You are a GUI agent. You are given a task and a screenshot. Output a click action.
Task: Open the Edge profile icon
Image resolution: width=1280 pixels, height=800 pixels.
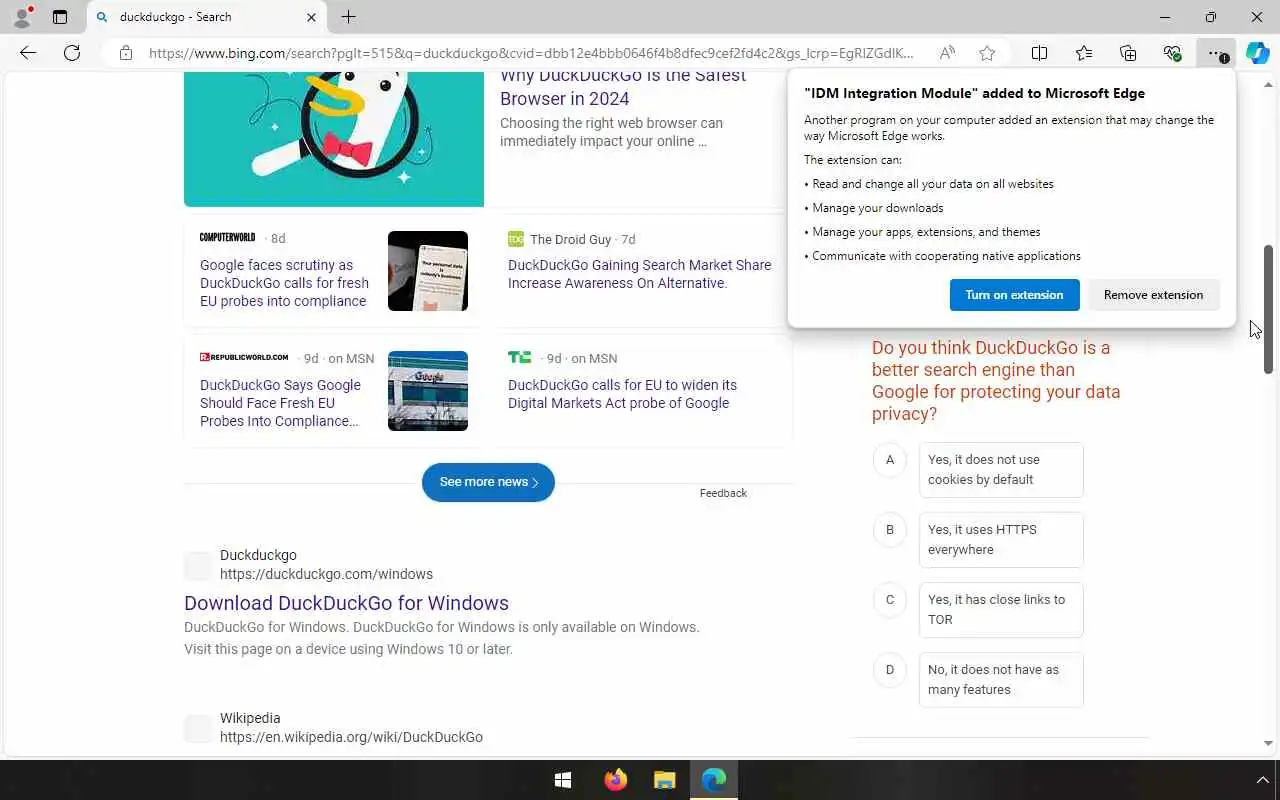coord(22,17)
